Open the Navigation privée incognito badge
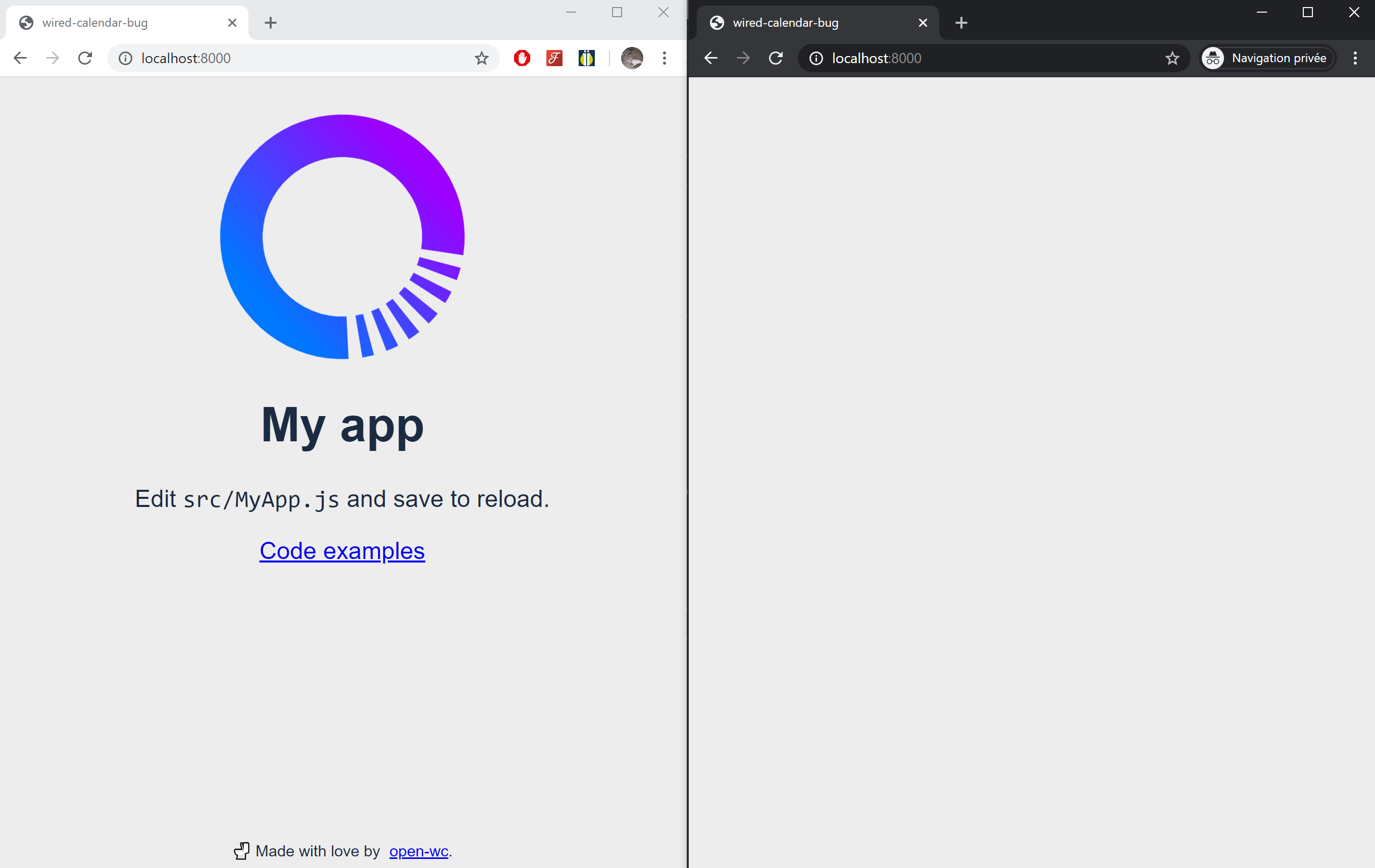1375x868 pixels. click(x=1266, y=58)
